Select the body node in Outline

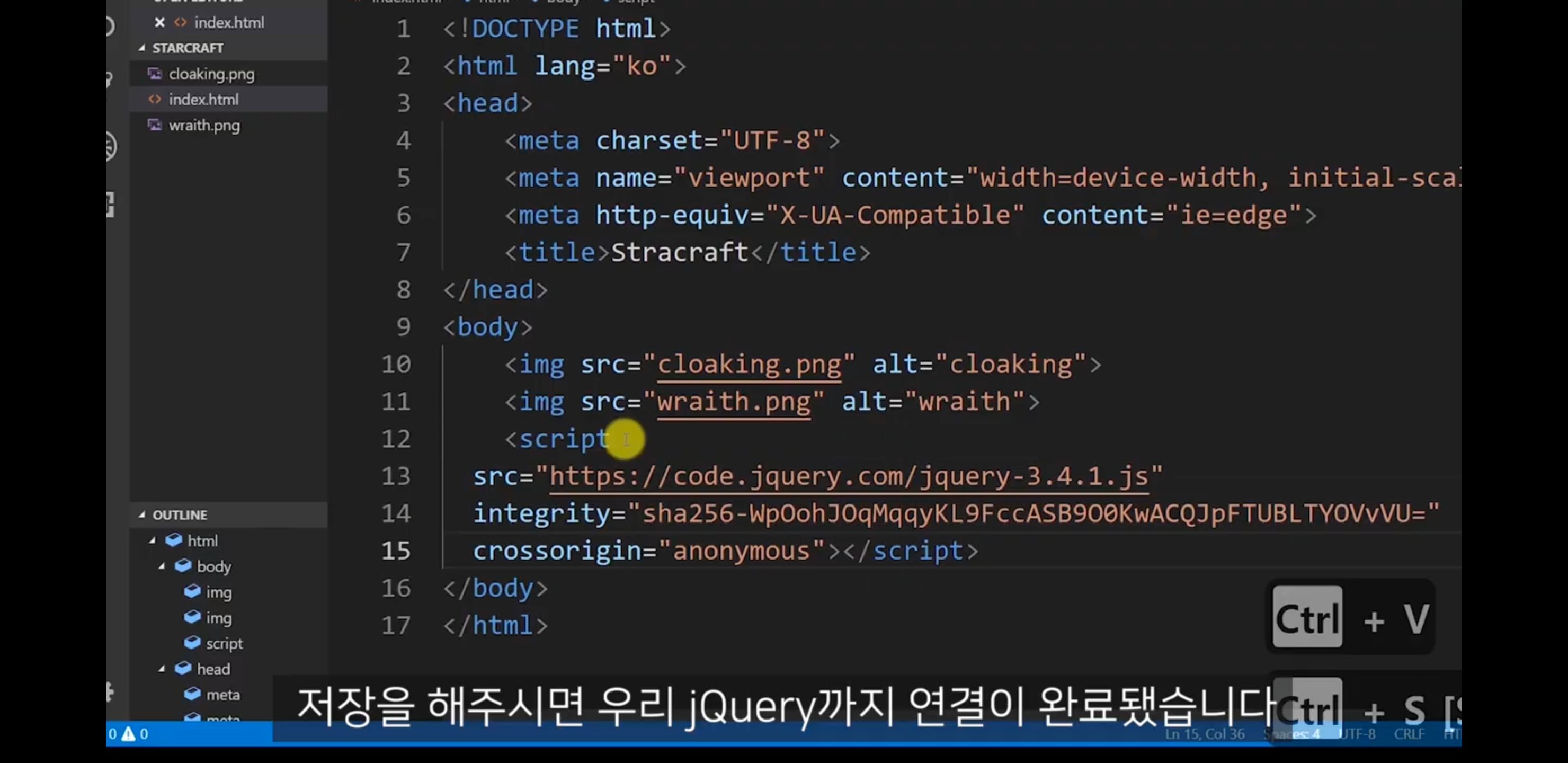(x=213, y=566)
